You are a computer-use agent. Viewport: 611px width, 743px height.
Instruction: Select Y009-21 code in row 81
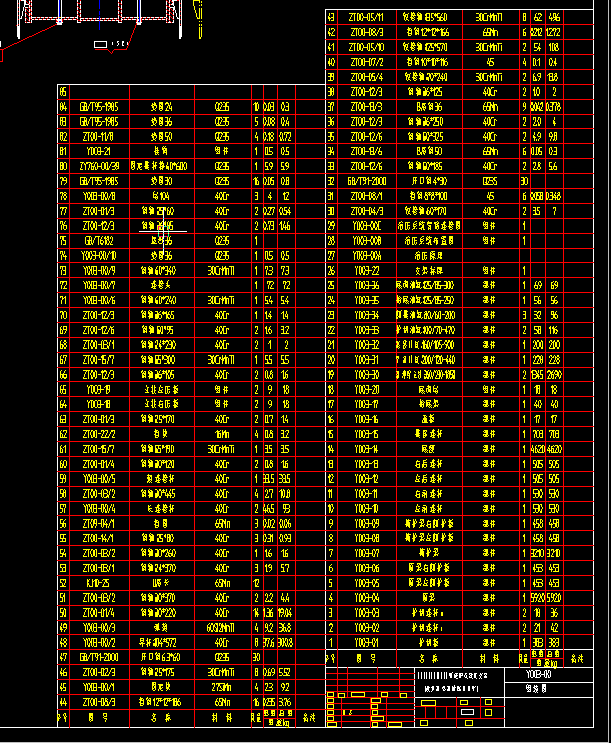coord(99,152)
